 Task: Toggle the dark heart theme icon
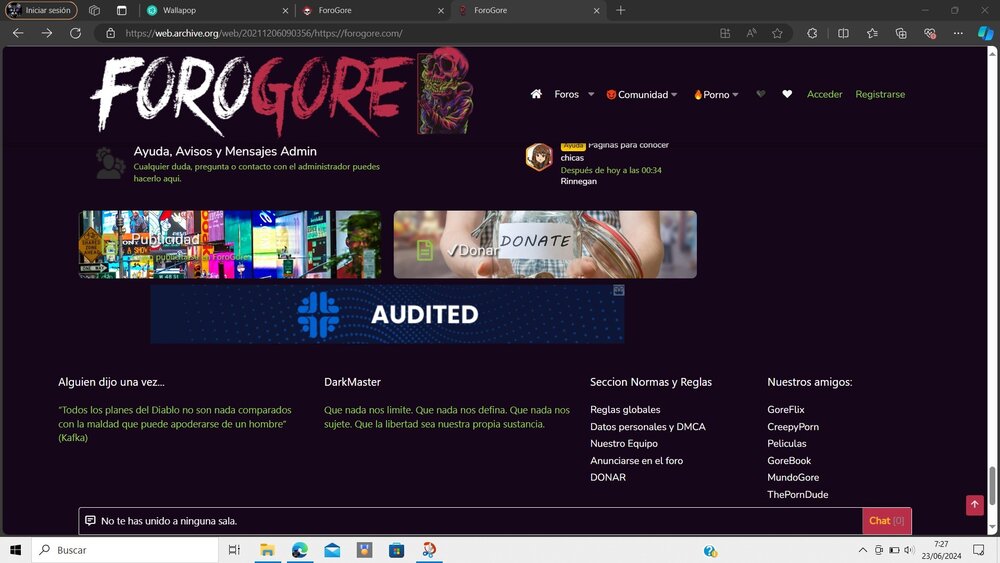[x=760, y=94]
